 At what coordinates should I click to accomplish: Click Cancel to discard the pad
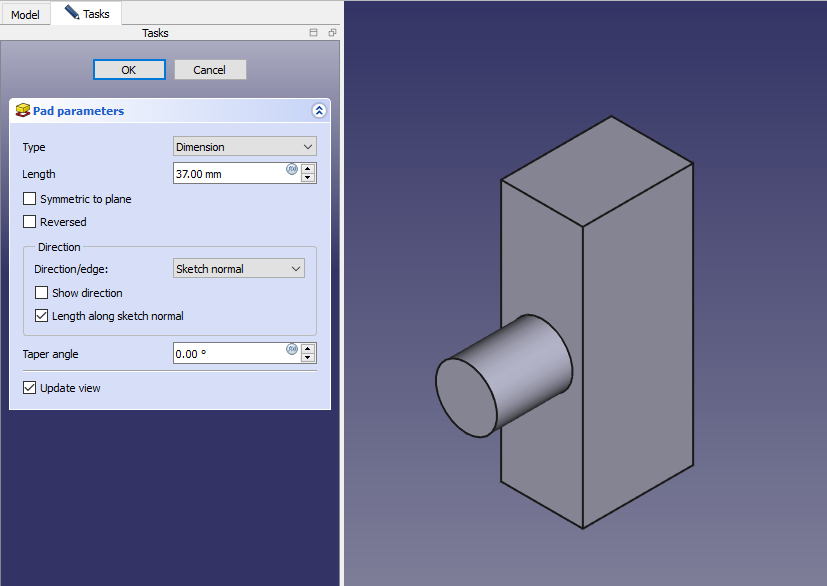tap(210, 70)
